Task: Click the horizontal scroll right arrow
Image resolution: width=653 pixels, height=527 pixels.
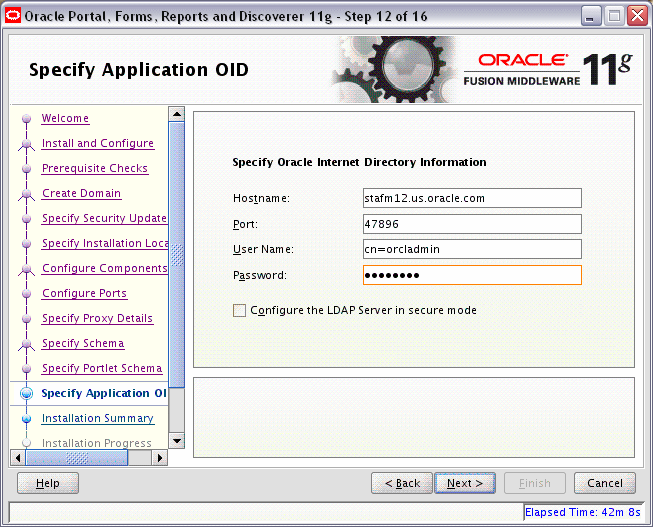Action: pyautogui.click(x=160, y=458)
